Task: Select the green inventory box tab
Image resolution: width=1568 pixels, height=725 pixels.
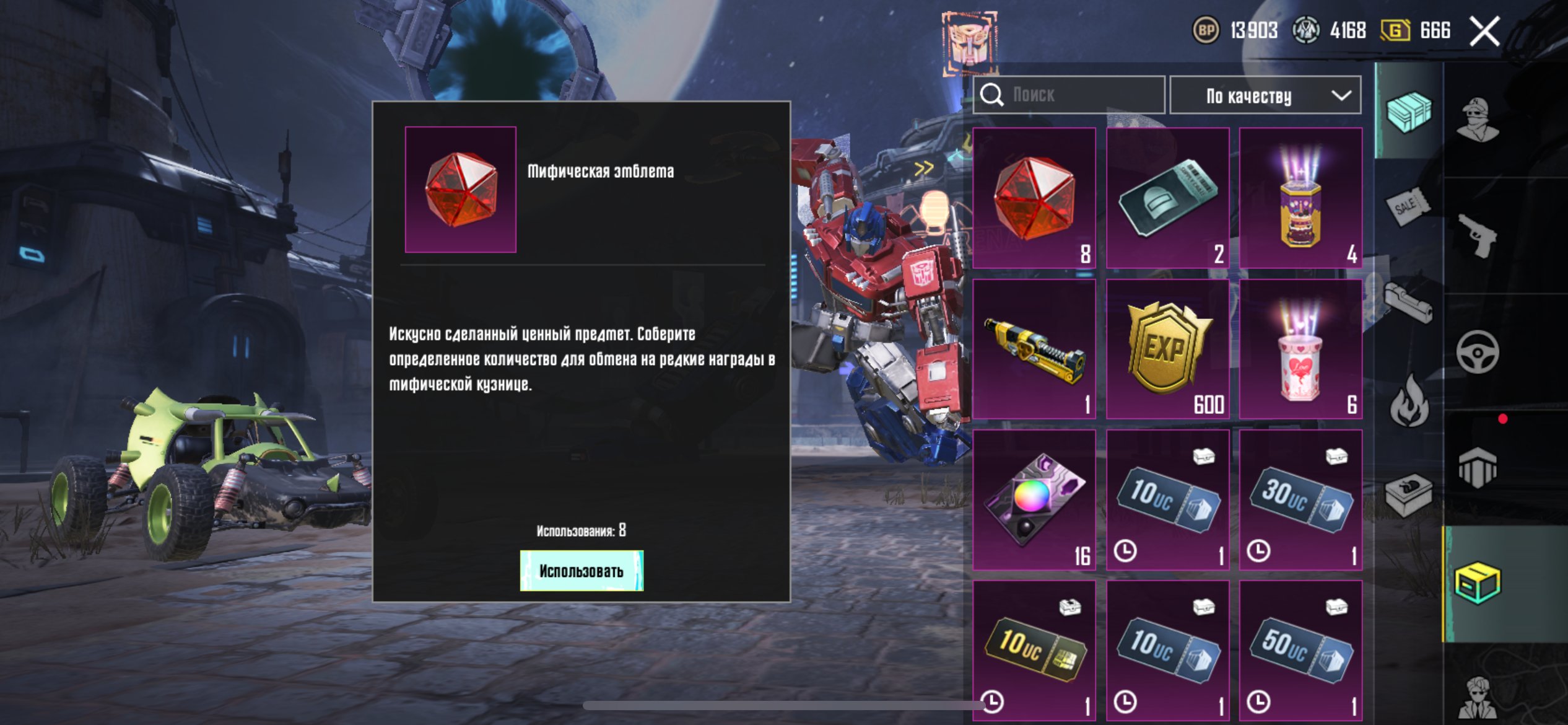Action: 1478,583
